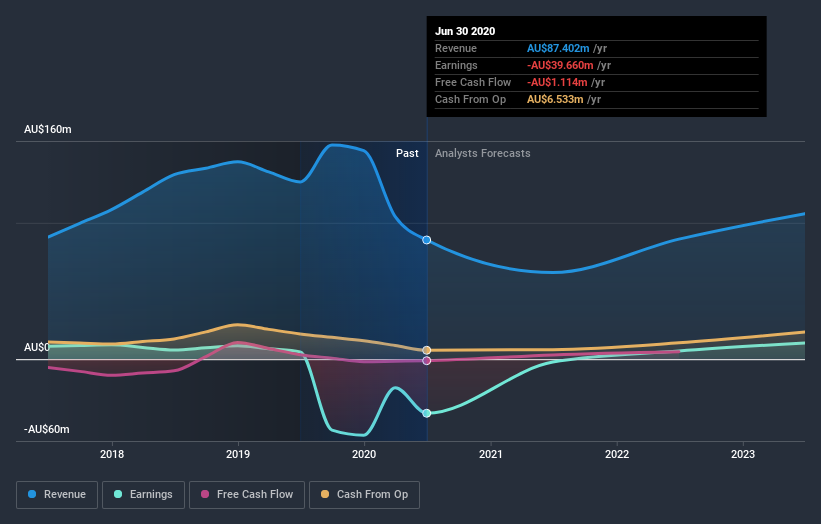Click the Past section label

point(407,153)
